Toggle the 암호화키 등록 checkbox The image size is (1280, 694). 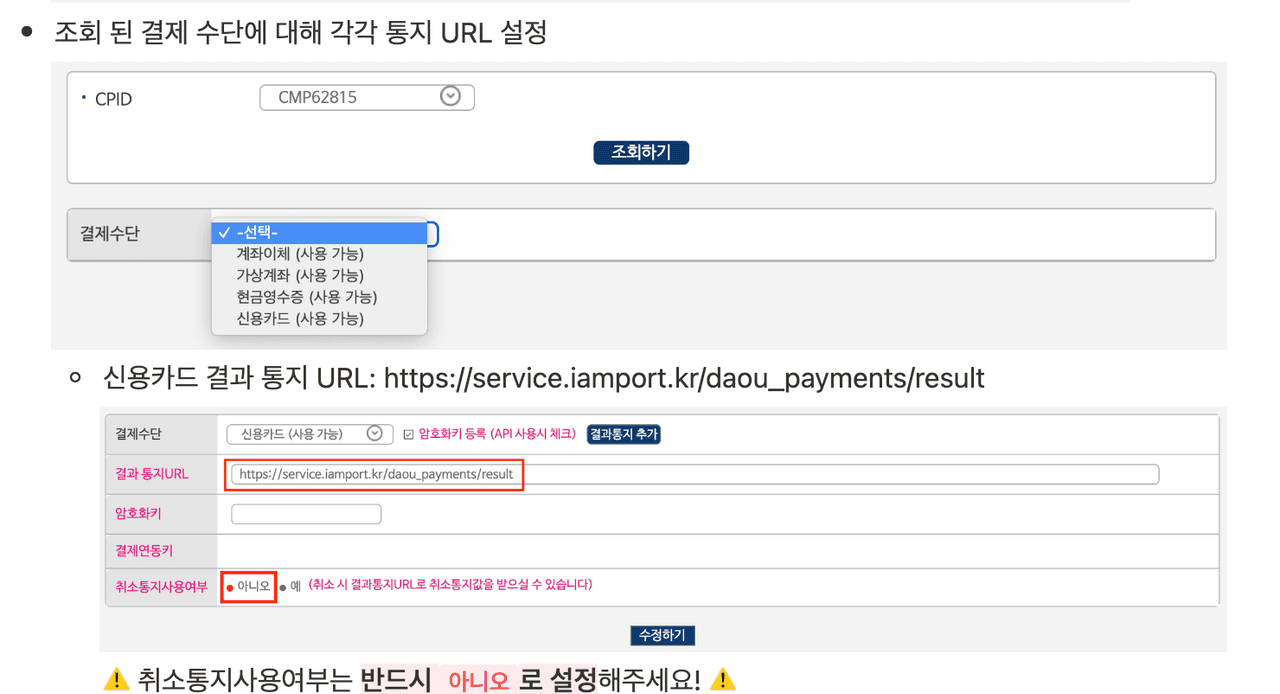click(408, 434)
